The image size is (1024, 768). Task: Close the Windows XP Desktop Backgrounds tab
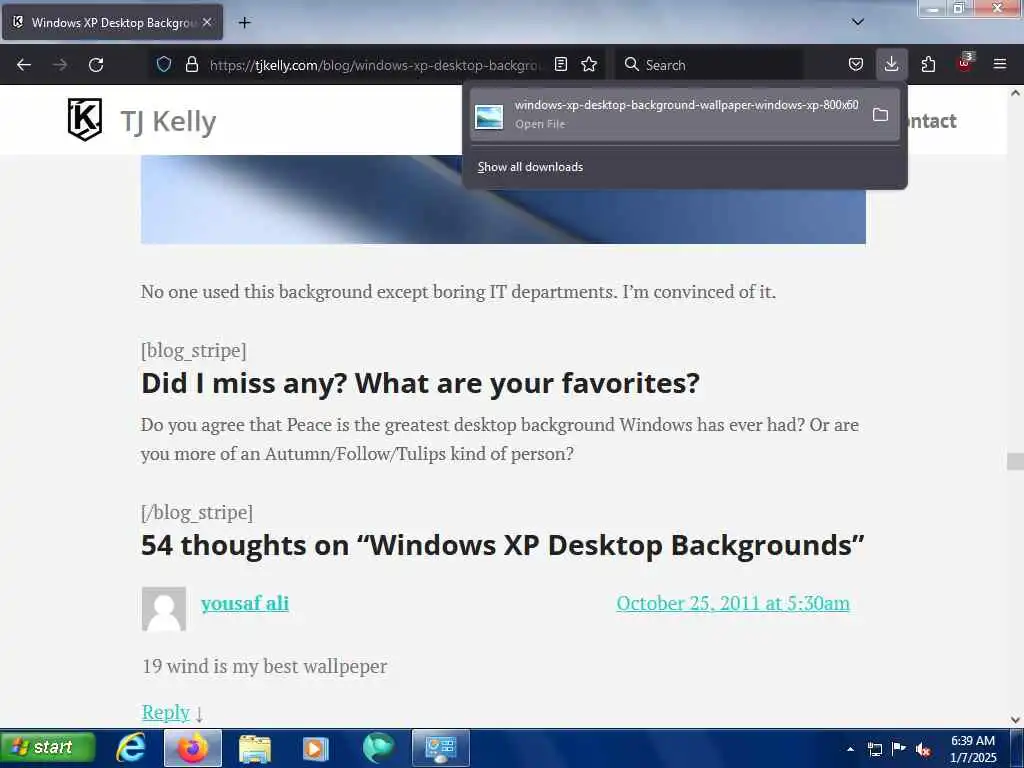[207, 22]
